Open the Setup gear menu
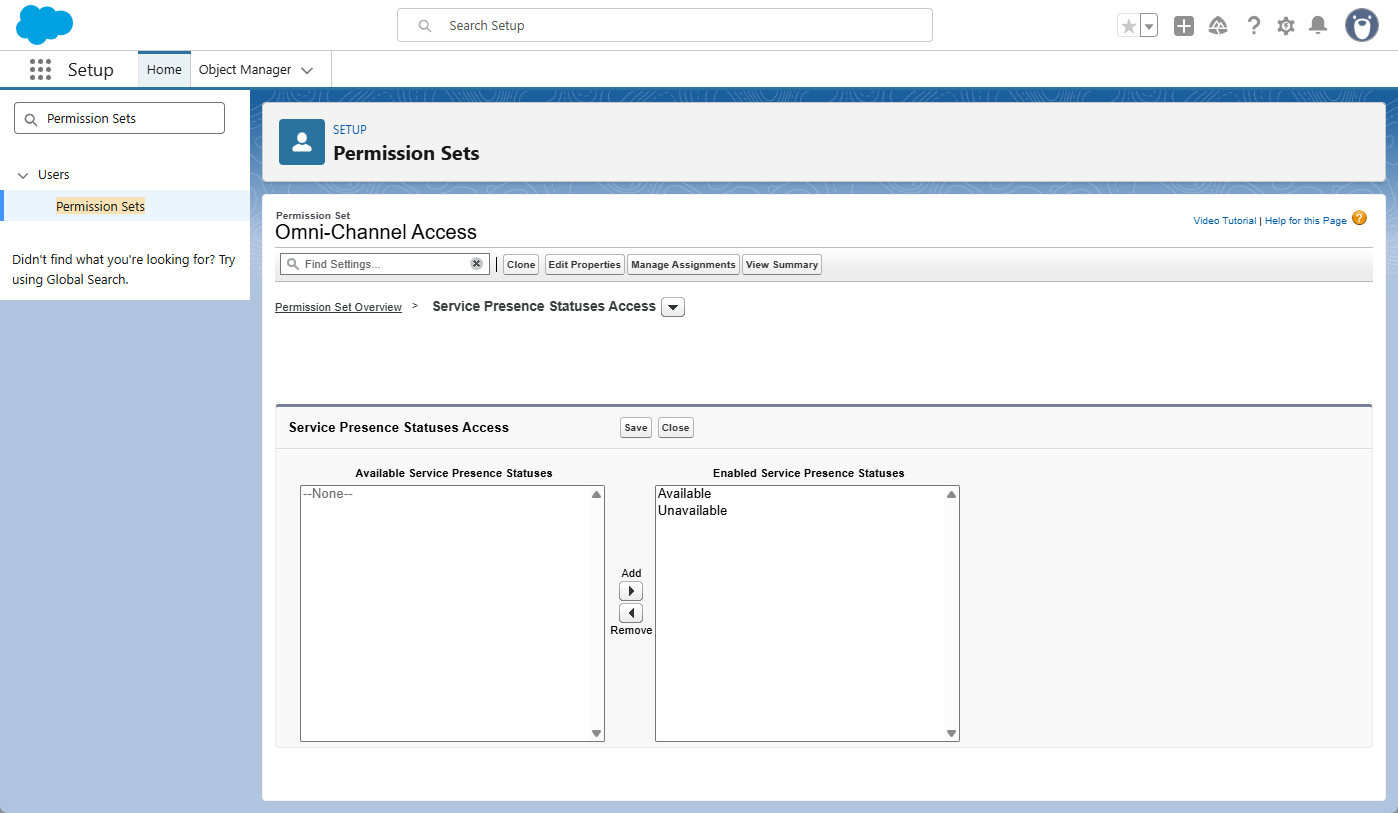This screenshot has width=1398, height=813. (x=1286, y=26)
